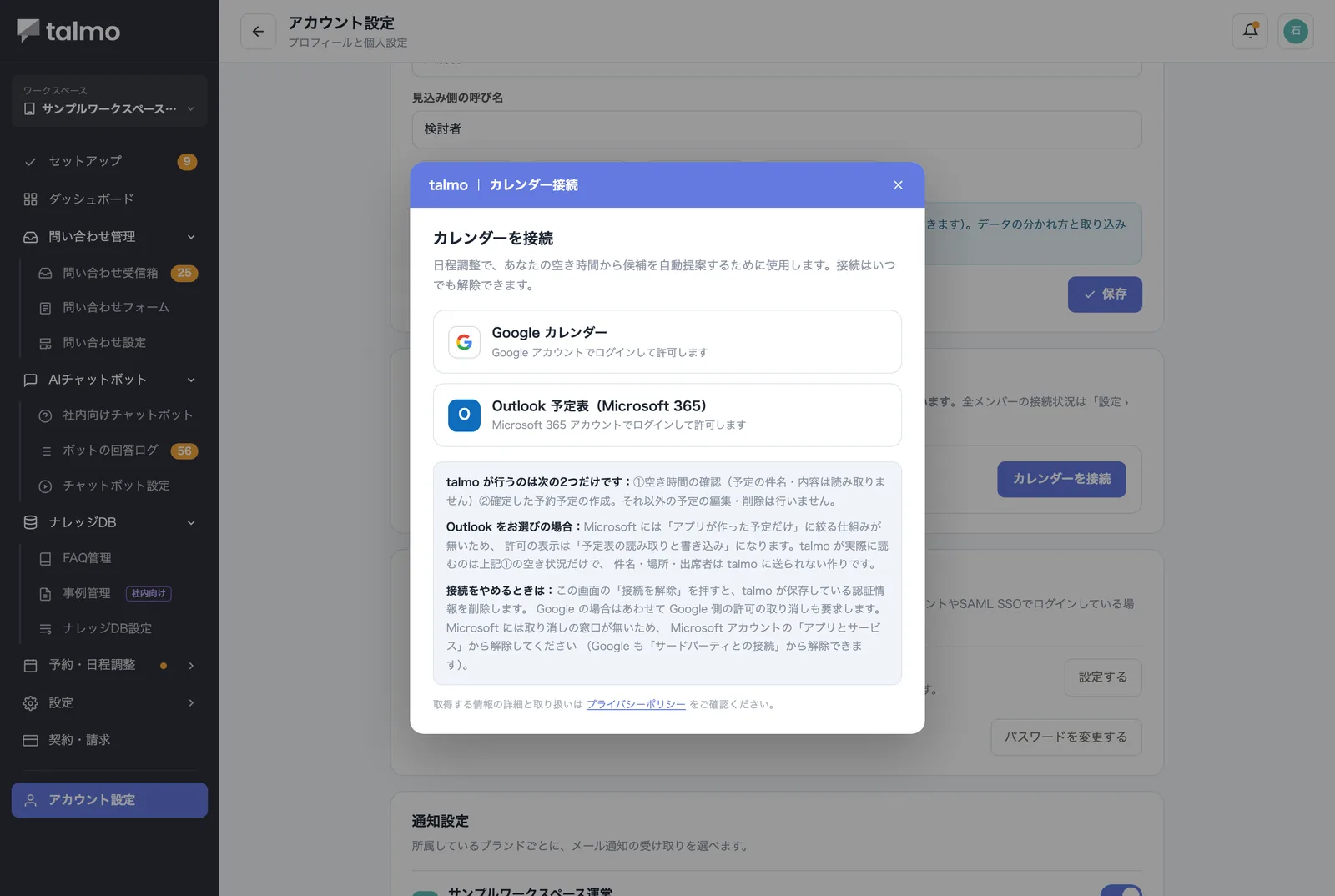Click the 社内向け tag badge
The height and width of the screenshot is (896, 1335).
pyautogui.click(x=149, y=593)
